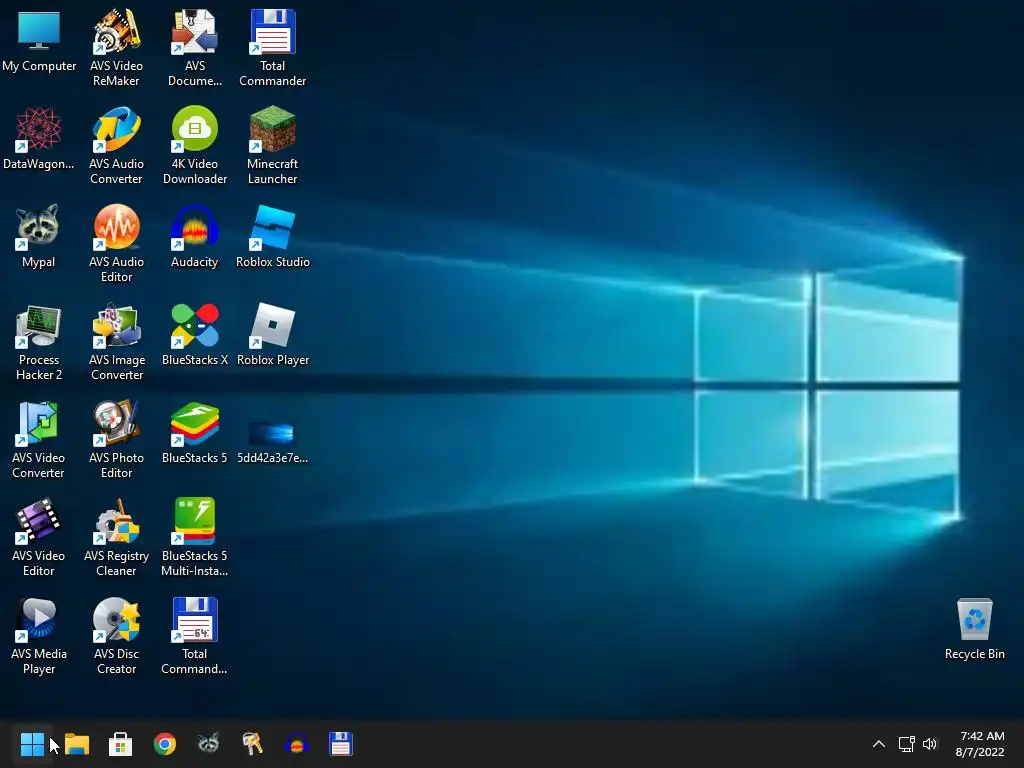Screen dimensions: 1024x768
Task: Open Microsoft Store from taskbar
Action: pyautogui.click(x=120, y=744)
